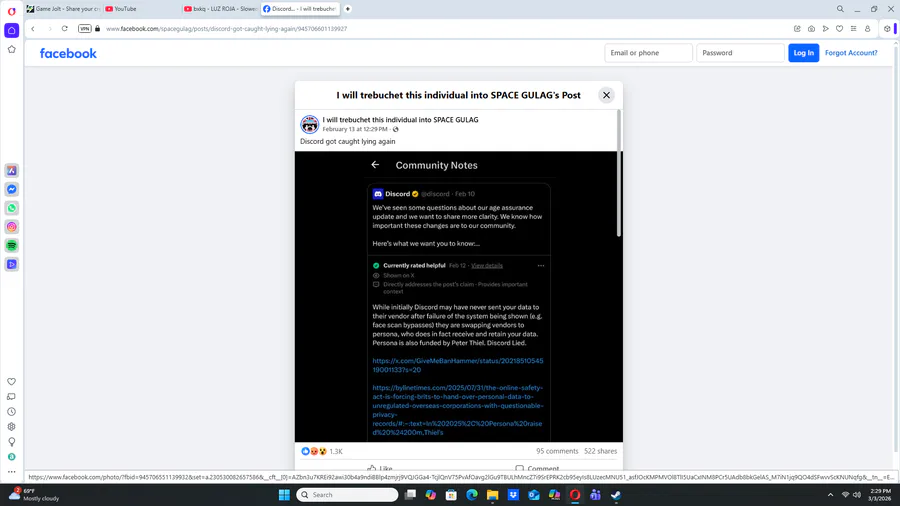Image resolution: width=900 pixels, height=506 pixels.
Task: Open the Forgot Account? link
Action: tap(851, 53)
